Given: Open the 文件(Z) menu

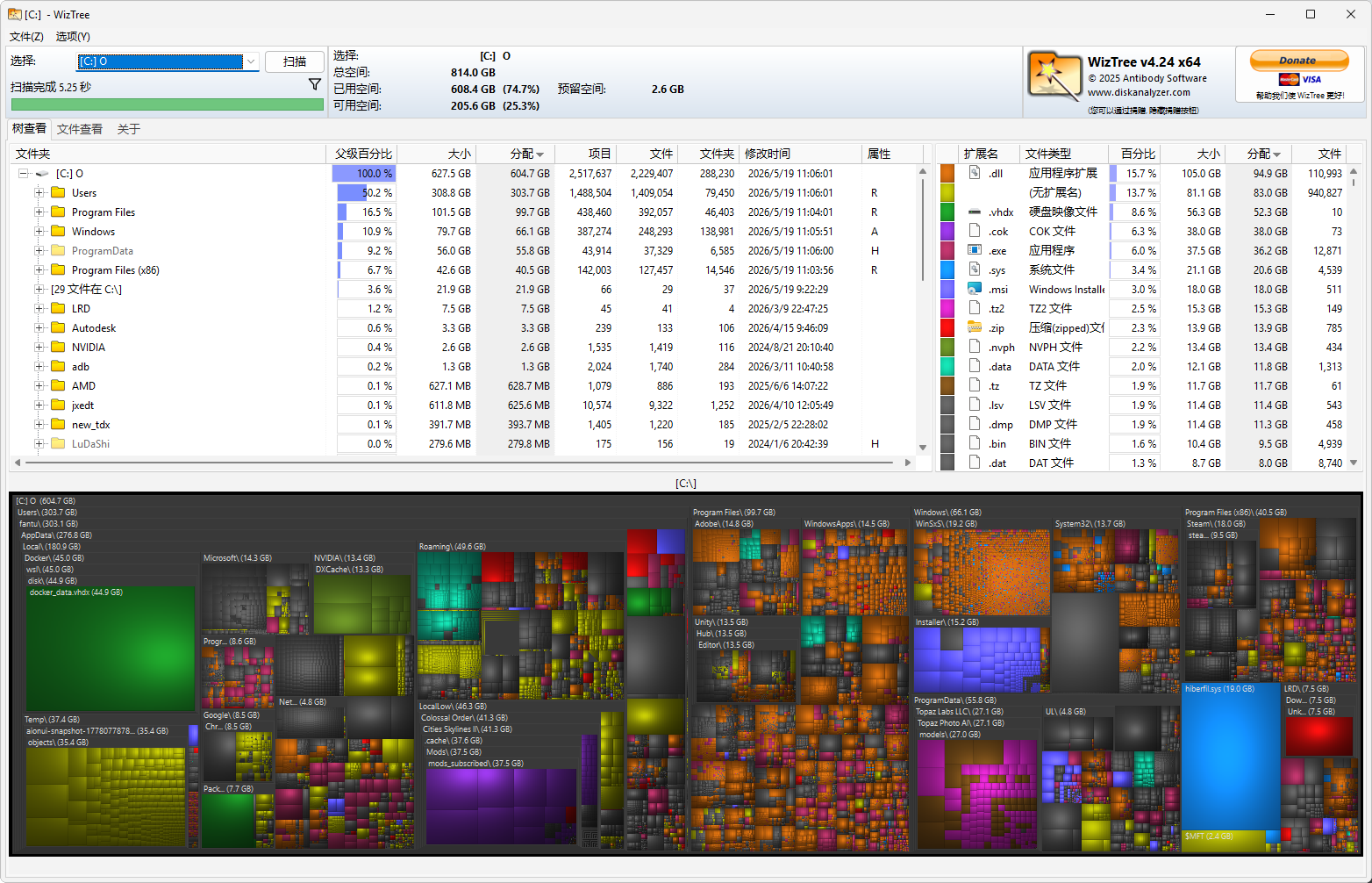Looking at the screenshot, I should tap(26, 36).
